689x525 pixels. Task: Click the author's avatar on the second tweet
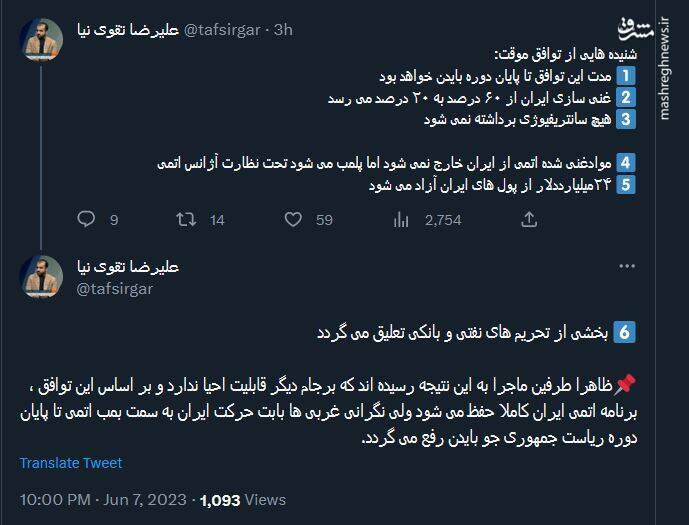tap(41, 277)
